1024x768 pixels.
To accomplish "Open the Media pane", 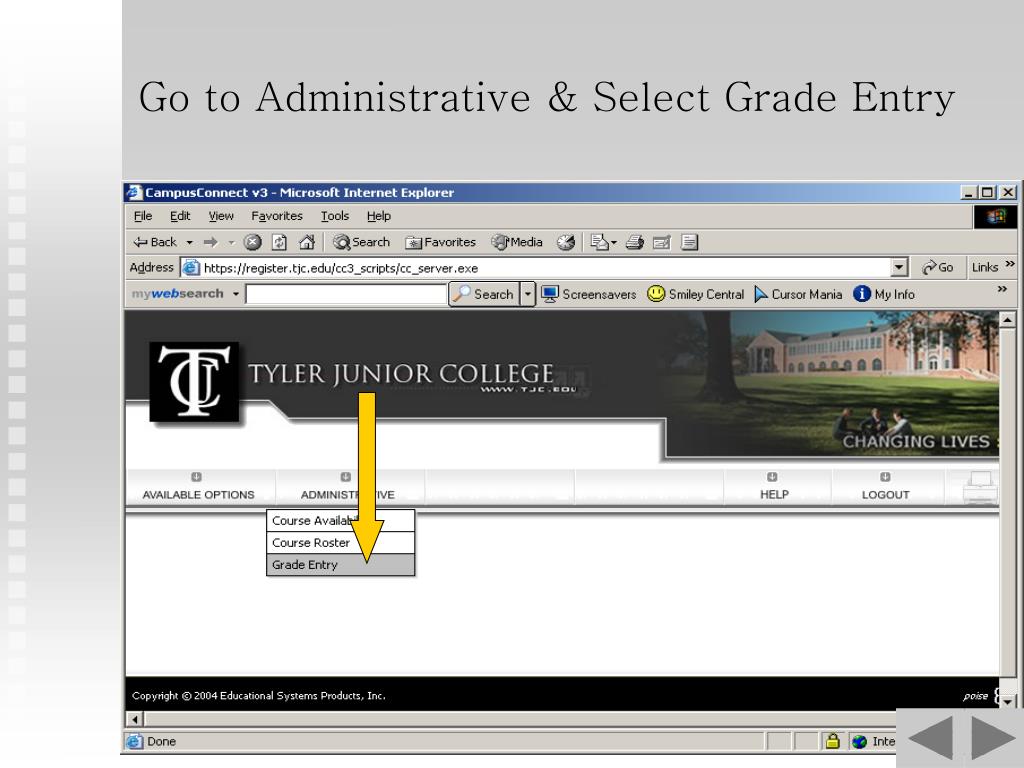I will point(517,242).
